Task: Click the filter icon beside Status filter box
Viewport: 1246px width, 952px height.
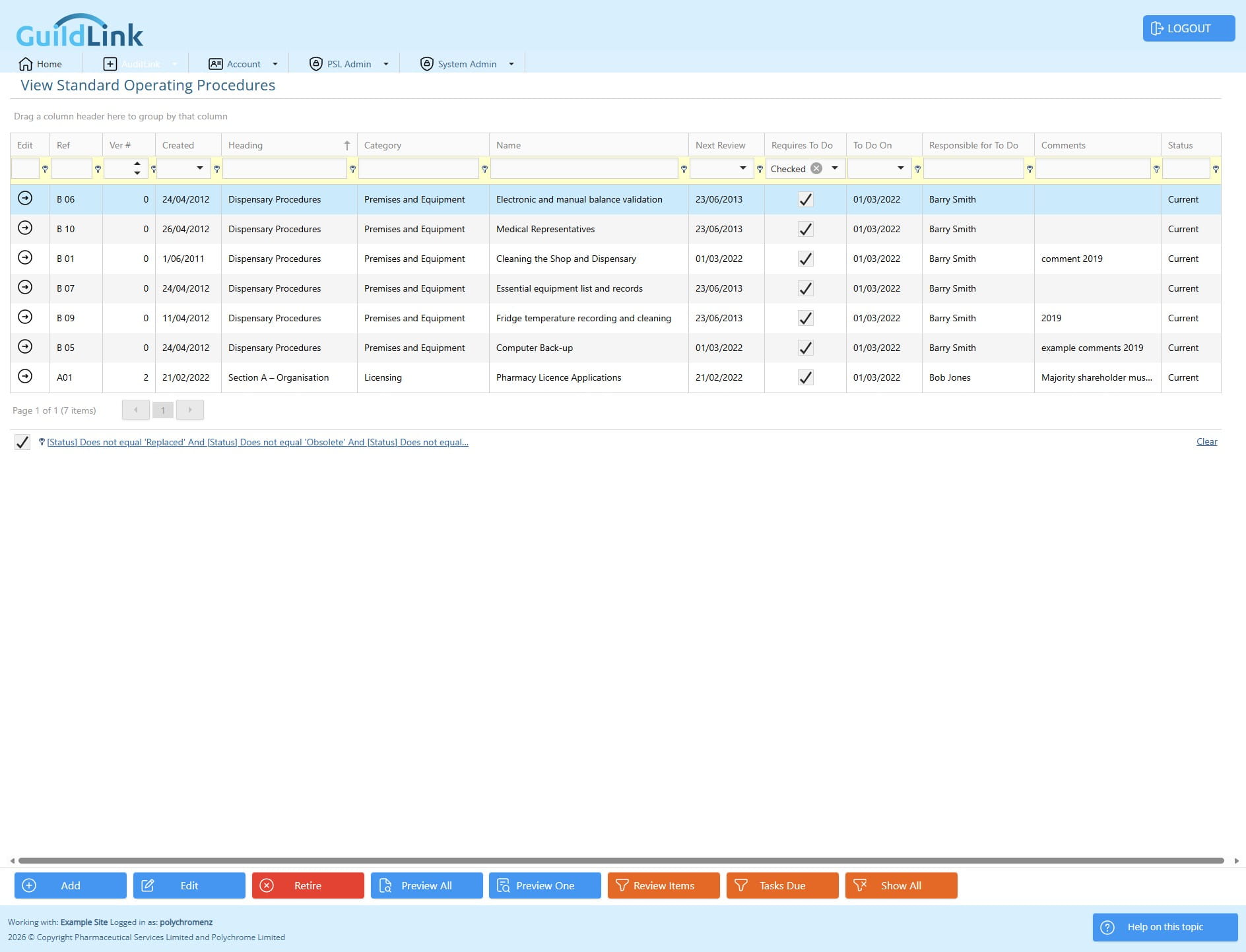Action: tap(1216, 169)
